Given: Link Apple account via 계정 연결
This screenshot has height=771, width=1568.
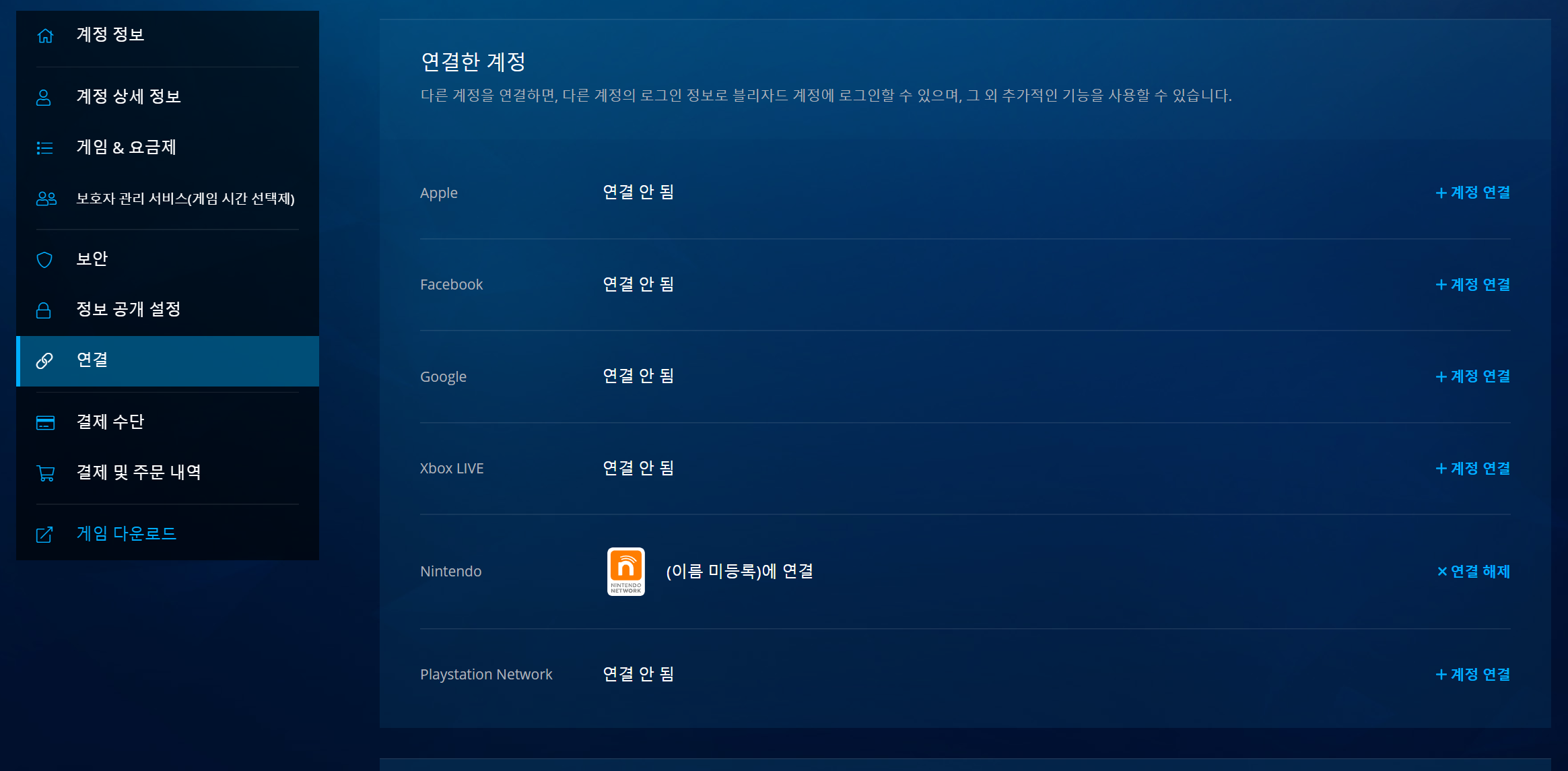Looking at the screenshot, I should point(1472,193).
